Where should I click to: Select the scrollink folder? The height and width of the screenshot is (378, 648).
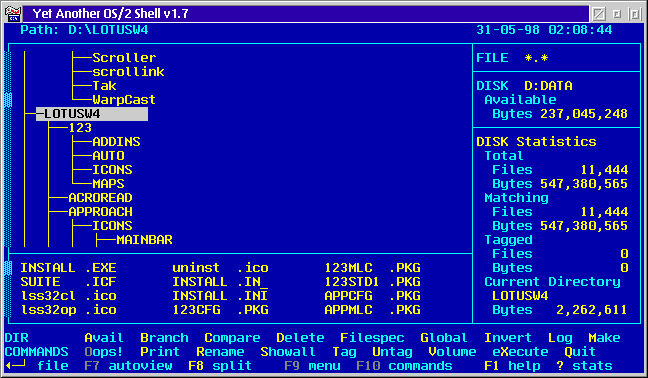tap(128, 72)
